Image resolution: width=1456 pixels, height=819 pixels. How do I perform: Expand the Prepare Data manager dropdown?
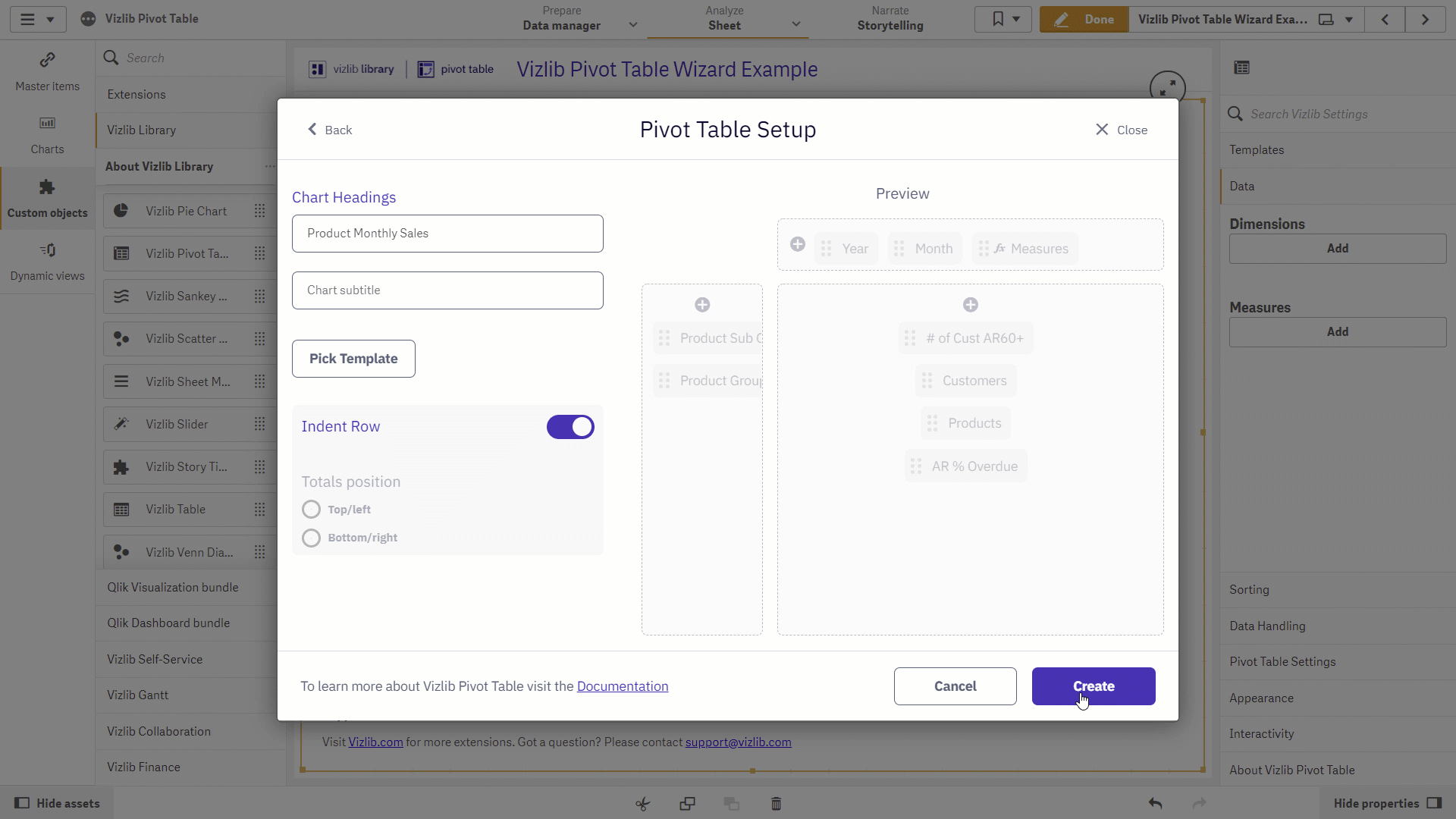click(x=633, y=25)
